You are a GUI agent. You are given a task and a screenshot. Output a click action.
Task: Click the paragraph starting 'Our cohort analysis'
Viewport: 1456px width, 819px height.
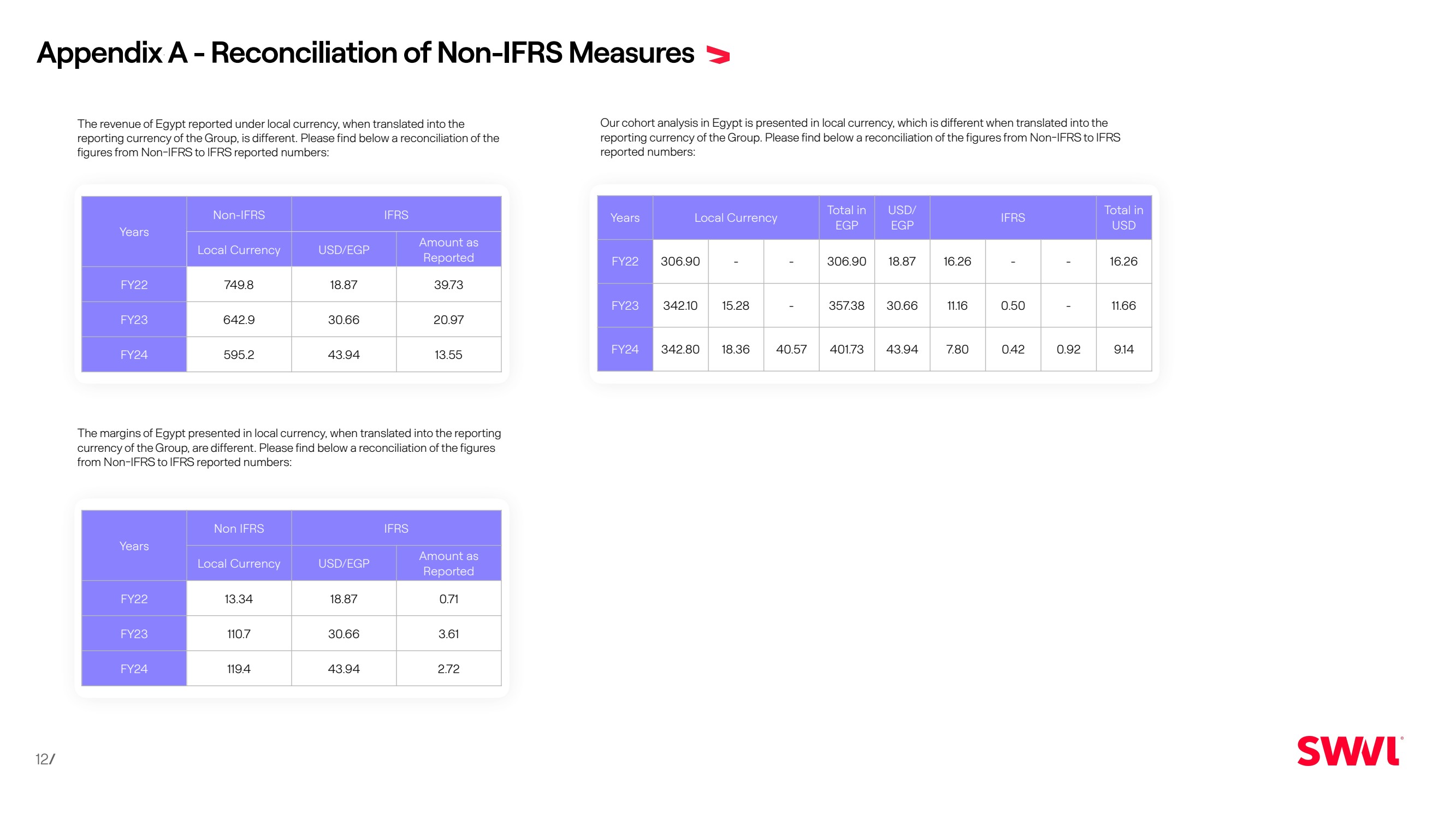(x=860, y=138)
